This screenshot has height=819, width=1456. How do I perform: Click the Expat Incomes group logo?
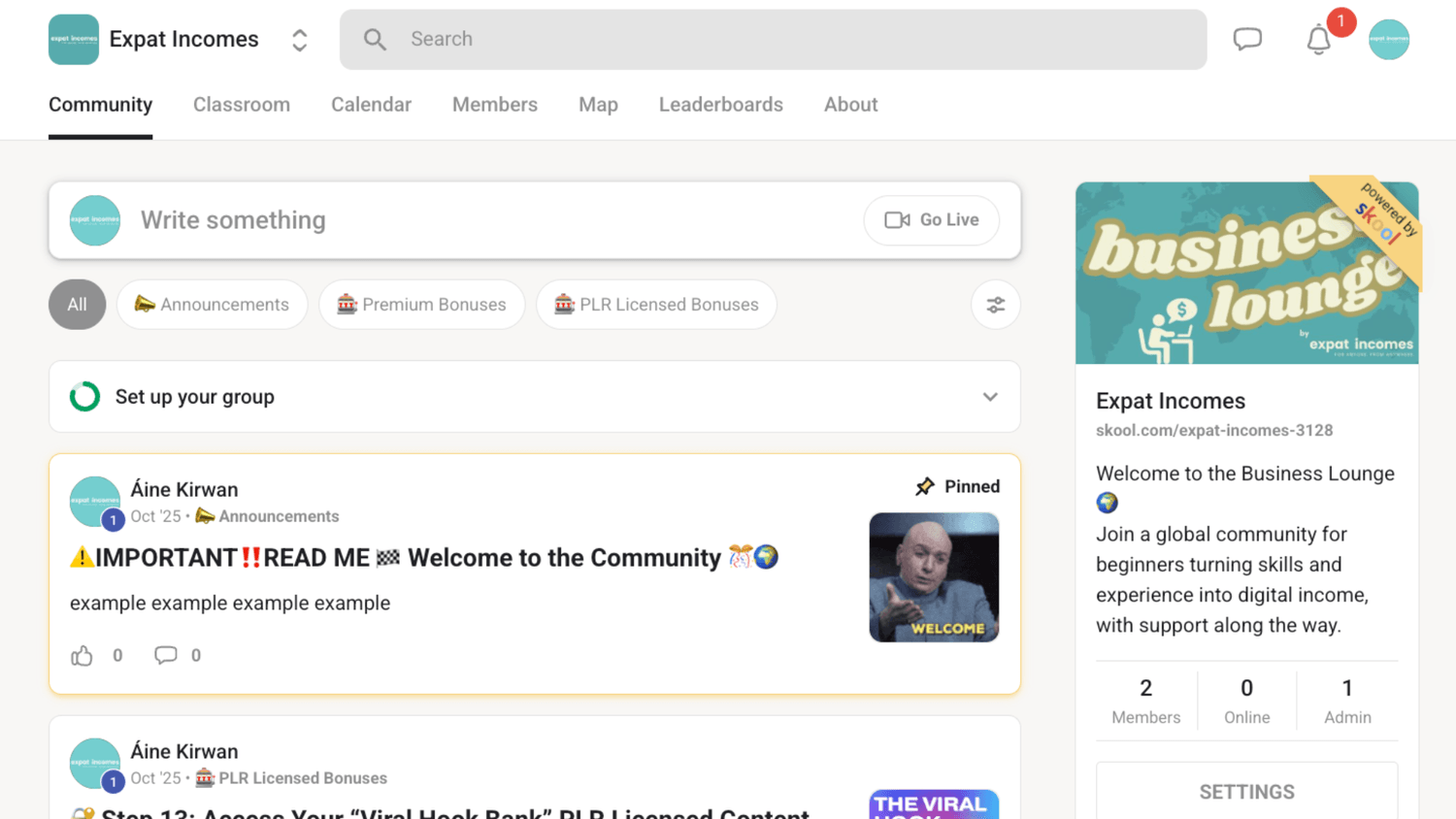[74, 40]
